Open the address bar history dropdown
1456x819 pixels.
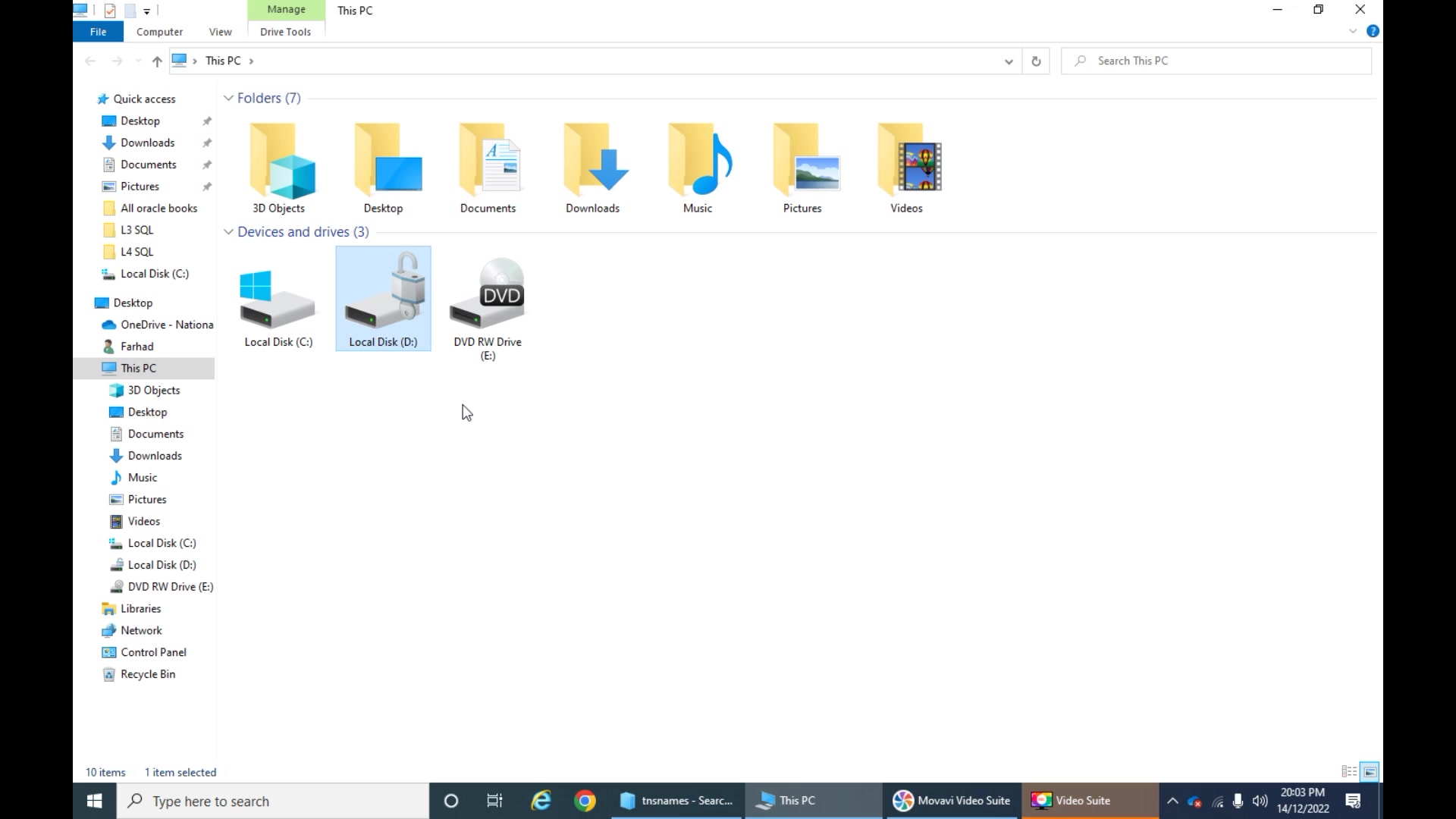[x=1009, y=61]
